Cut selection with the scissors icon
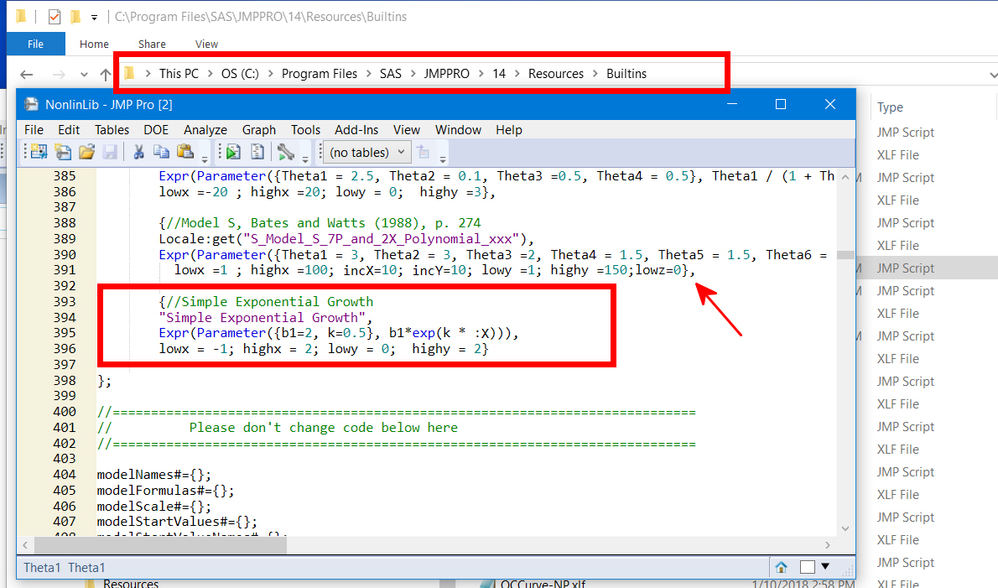Viewport: 998px width, 588px height. coord(138,152)
